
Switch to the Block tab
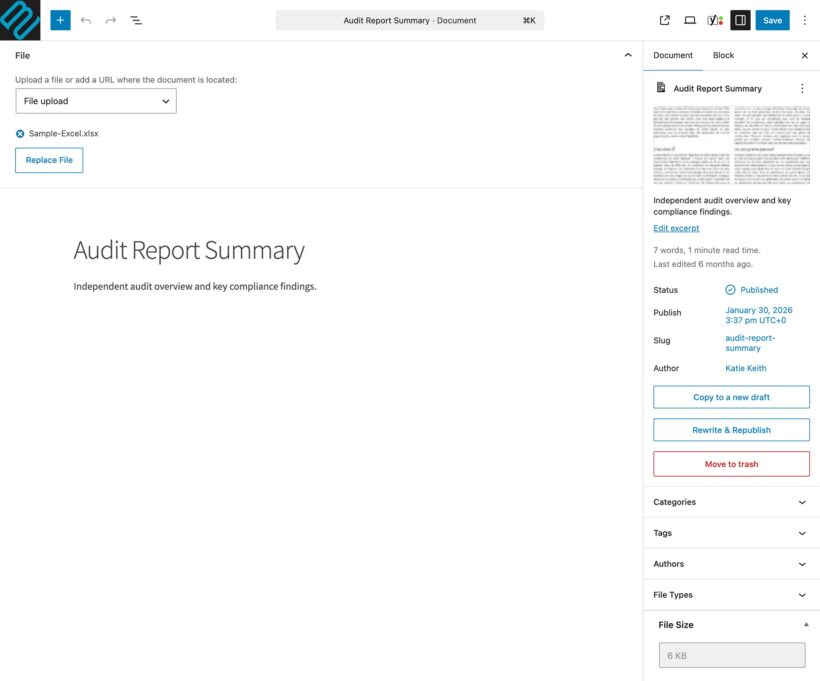(x=723, y=55)
